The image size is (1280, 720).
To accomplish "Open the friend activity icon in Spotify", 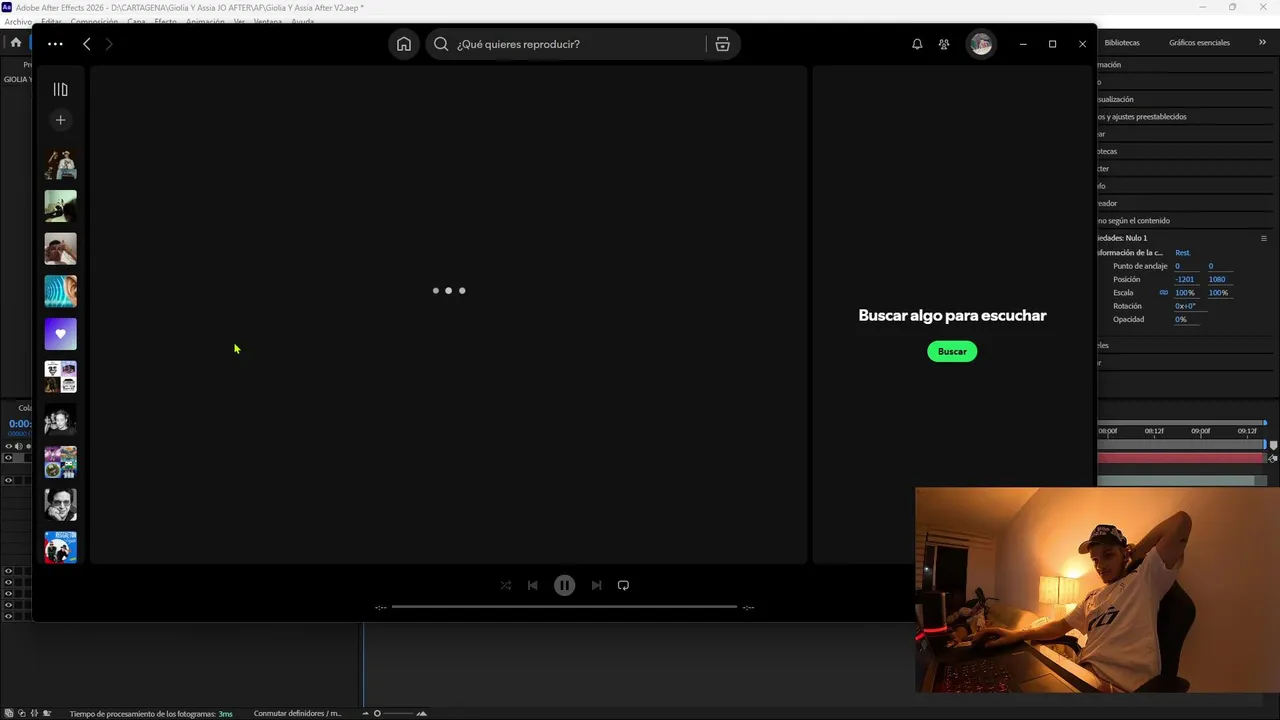I will point(944,44).
